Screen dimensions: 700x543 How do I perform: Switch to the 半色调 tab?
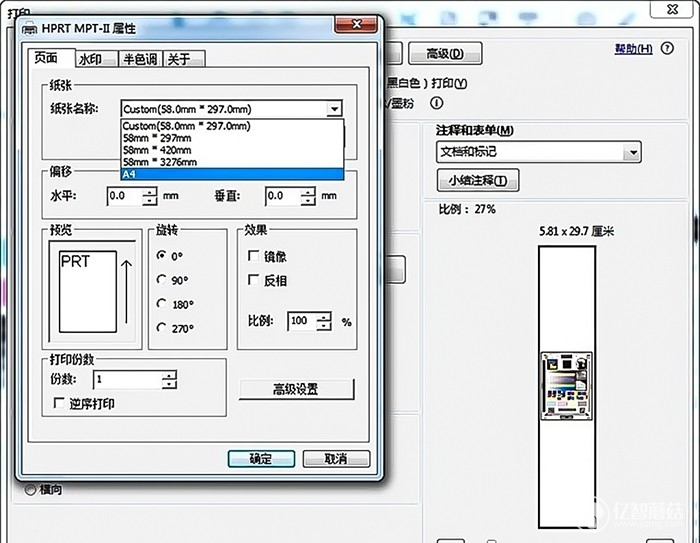(x=140, y=59)
